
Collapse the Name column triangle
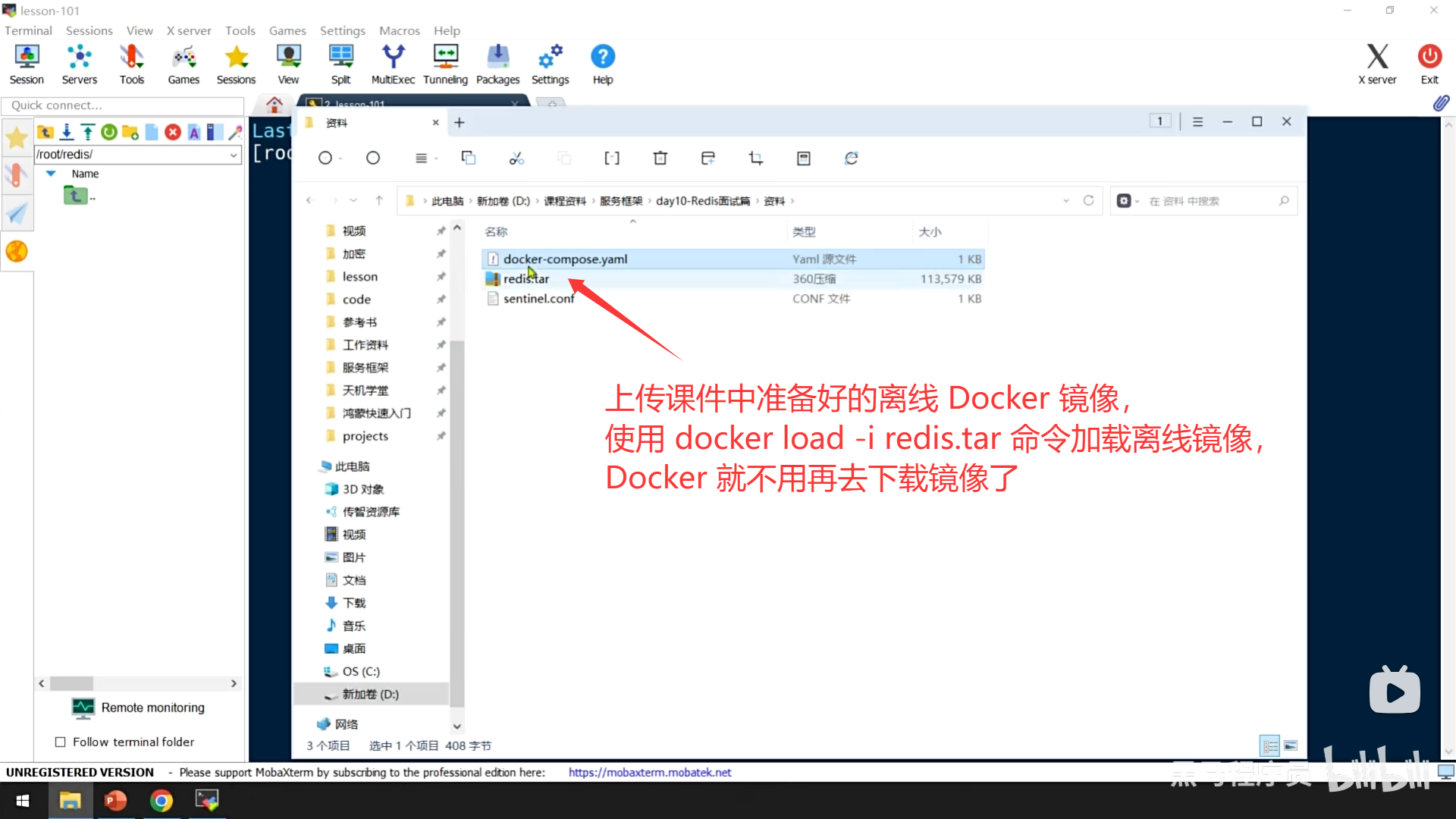click(x=51, y=174)
